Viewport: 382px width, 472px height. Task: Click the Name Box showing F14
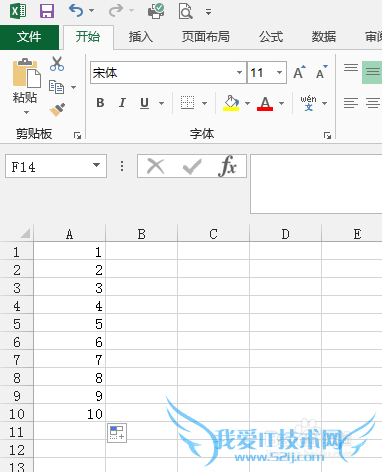[x=48, y=166]
